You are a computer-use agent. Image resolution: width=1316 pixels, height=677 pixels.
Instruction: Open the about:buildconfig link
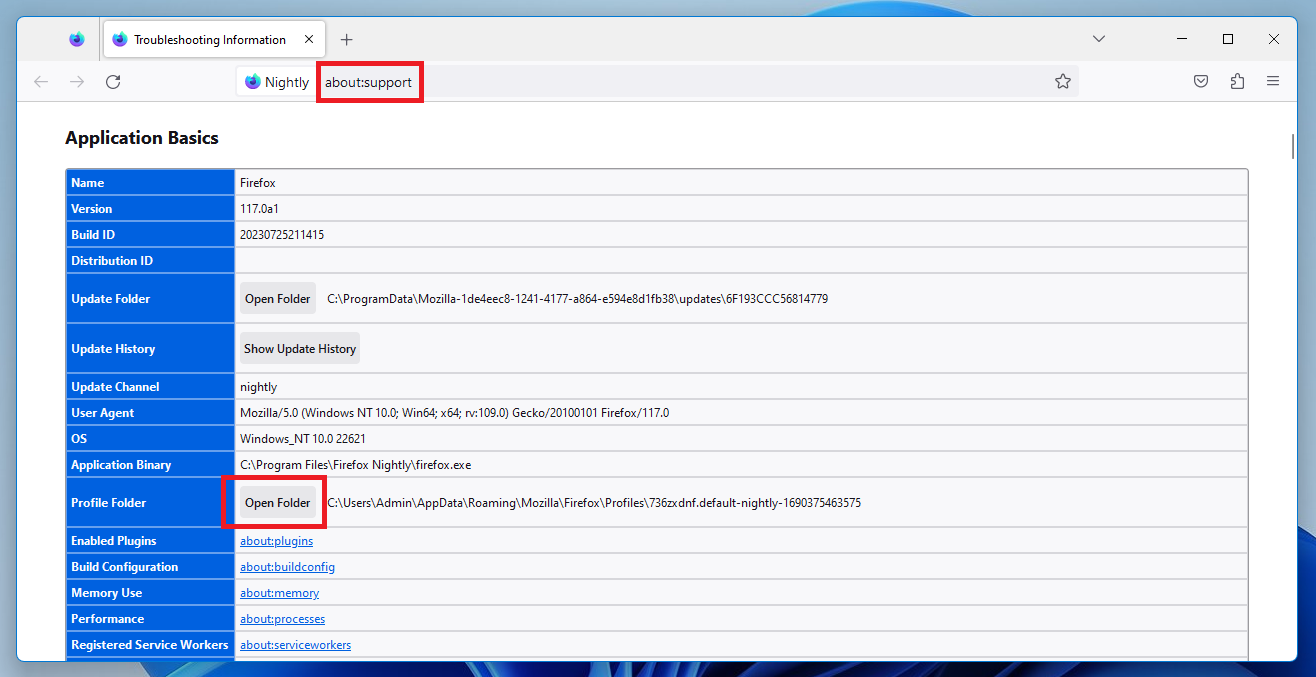287,567
